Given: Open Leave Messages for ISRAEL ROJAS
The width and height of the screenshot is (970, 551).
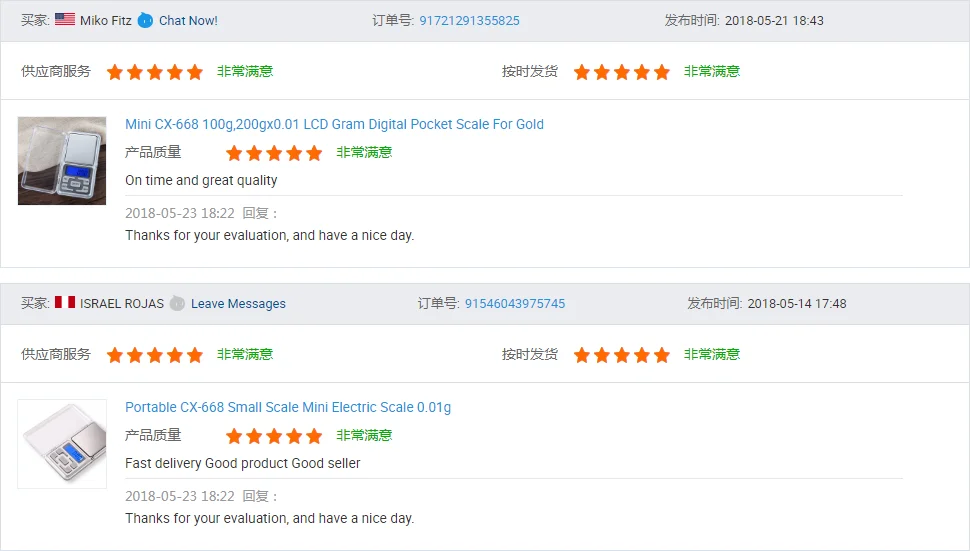Looking at the screenshot, I should coord(238,303).
